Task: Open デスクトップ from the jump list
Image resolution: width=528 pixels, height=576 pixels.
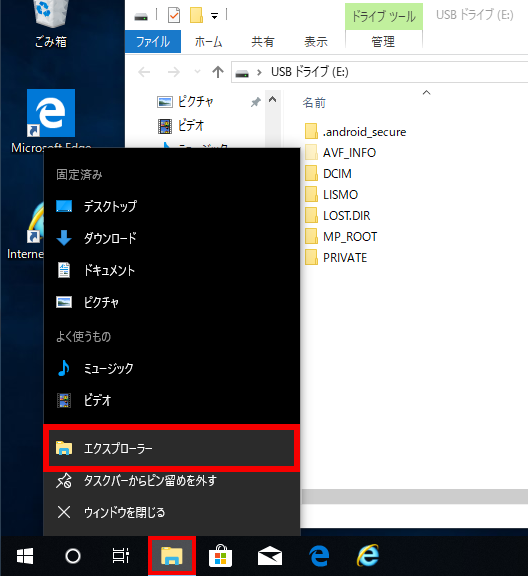Action: click(172, 206)
